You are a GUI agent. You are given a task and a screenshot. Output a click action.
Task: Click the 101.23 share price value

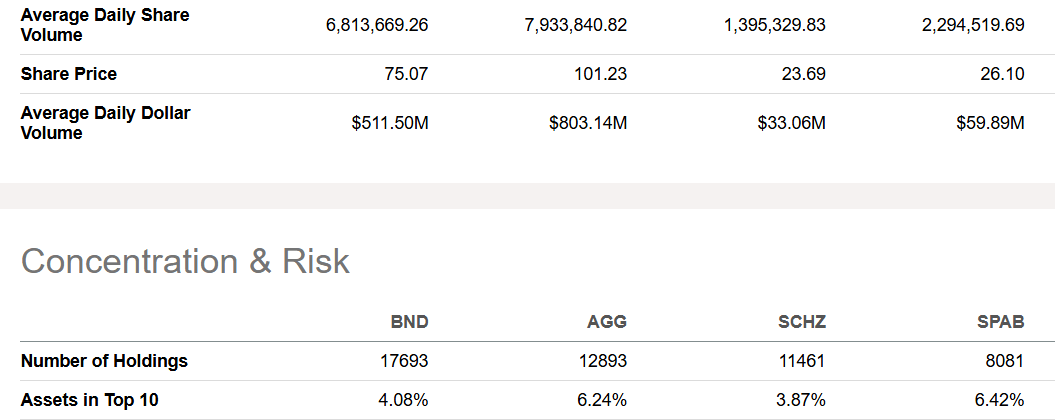pos(601,74)
